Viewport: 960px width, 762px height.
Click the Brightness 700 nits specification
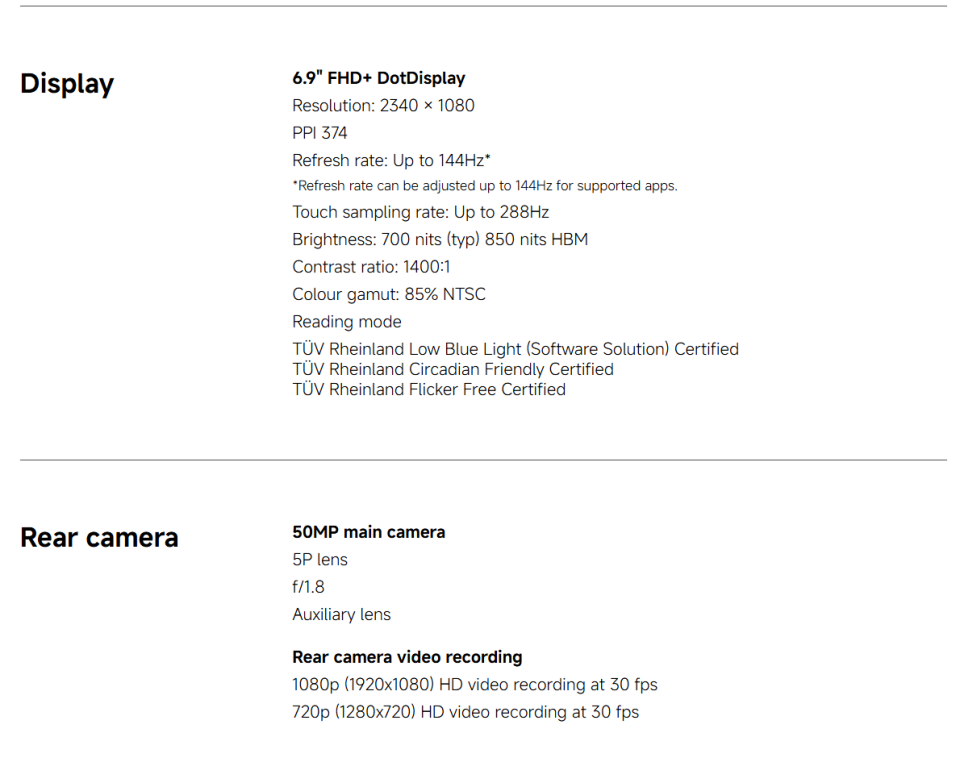(x=440, y=239)
